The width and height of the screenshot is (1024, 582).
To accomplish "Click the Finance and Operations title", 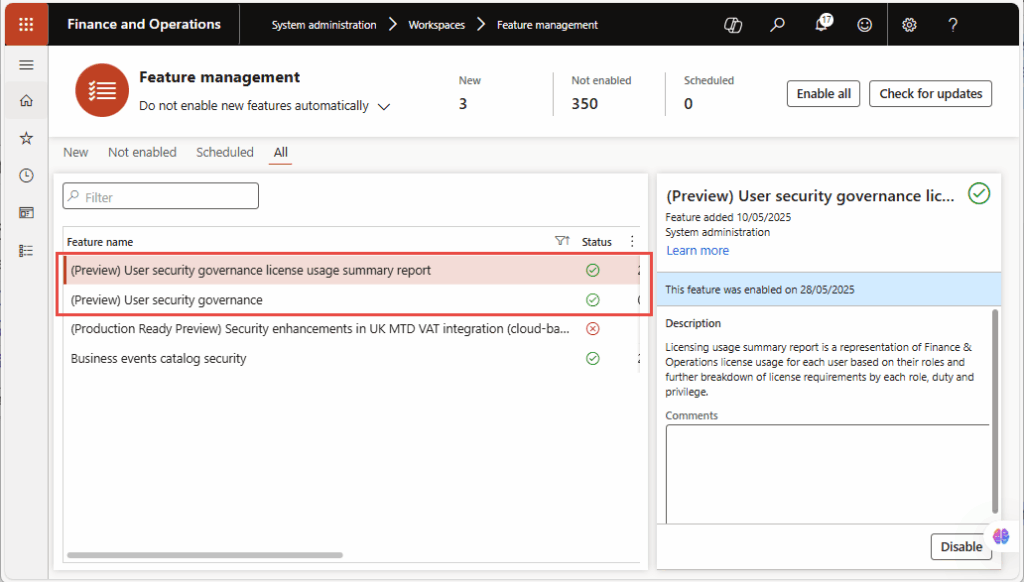I will click(144, 24).
